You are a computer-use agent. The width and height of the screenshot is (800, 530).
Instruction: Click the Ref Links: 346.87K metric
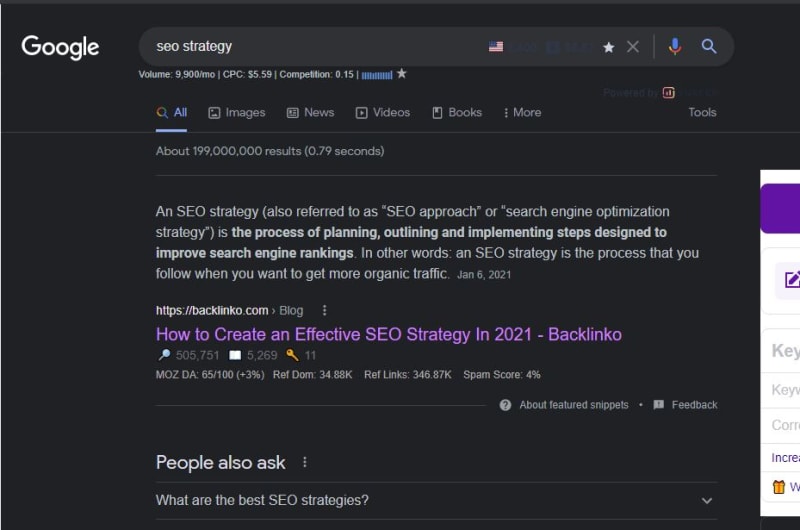pos(408,375)
